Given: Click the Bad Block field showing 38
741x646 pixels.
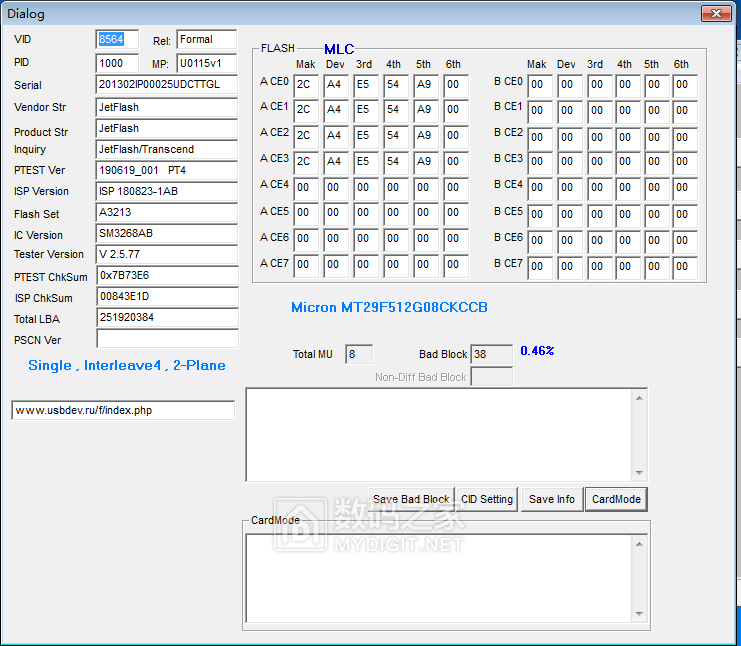Looking at the screenshot, I should pos(492,354).
